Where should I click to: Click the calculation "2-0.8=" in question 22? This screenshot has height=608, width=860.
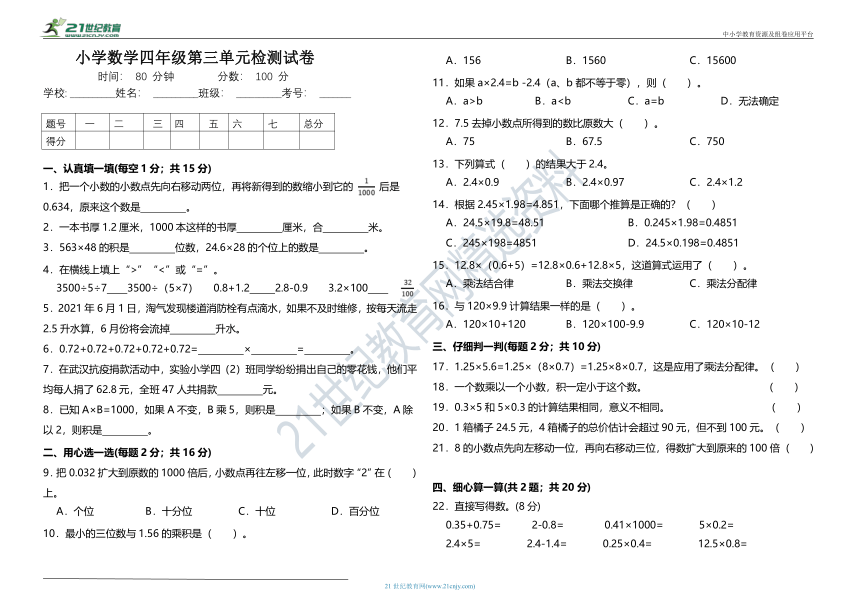click(x=547, y=525)
